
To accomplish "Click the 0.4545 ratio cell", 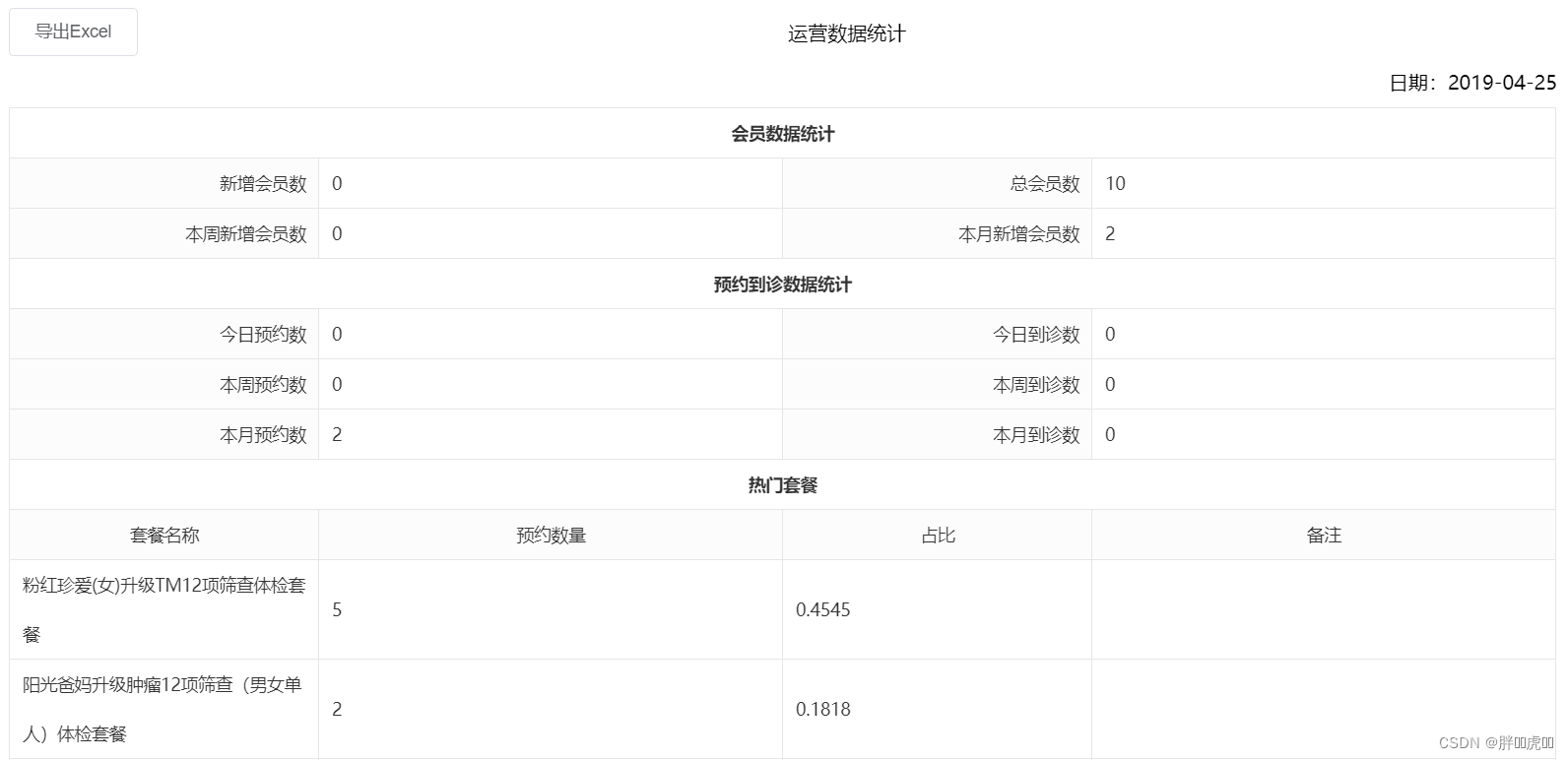I will pyautogui.click(x=823, y=610).
